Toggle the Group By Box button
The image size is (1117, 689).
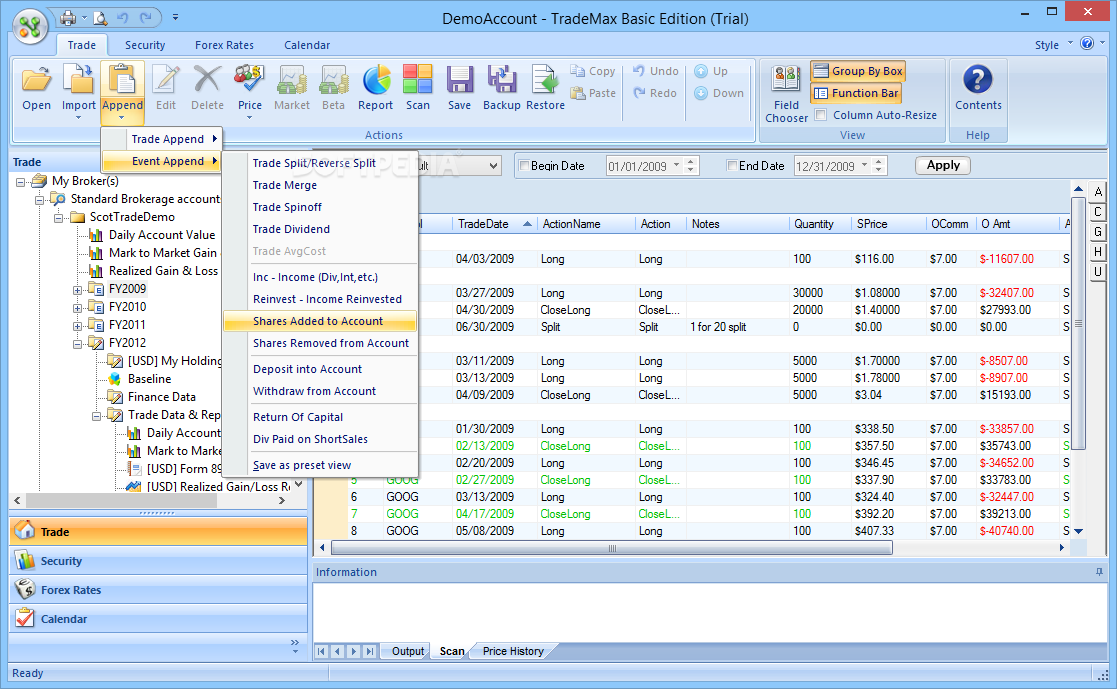click(x=857, y=71)
